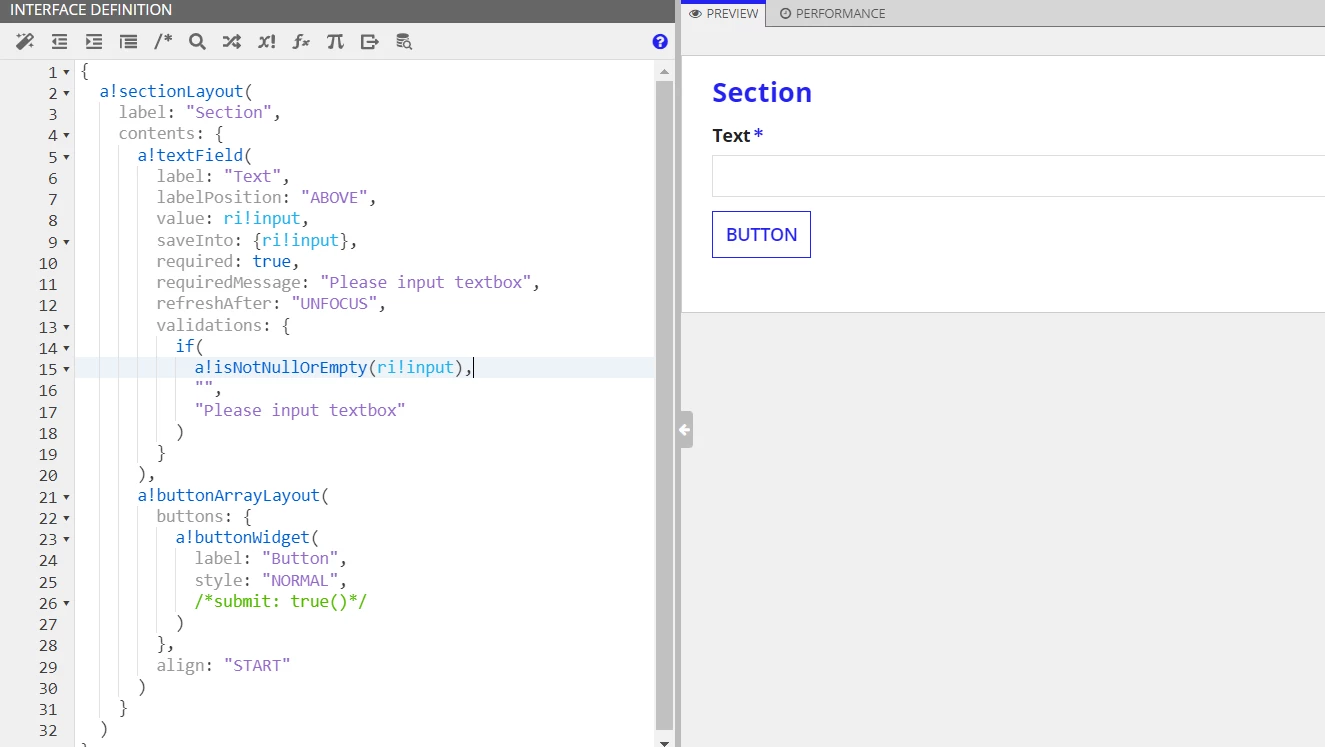Click the x! variable icon
The width and height of the screenshot is (1325, 747).
[266, 41]
